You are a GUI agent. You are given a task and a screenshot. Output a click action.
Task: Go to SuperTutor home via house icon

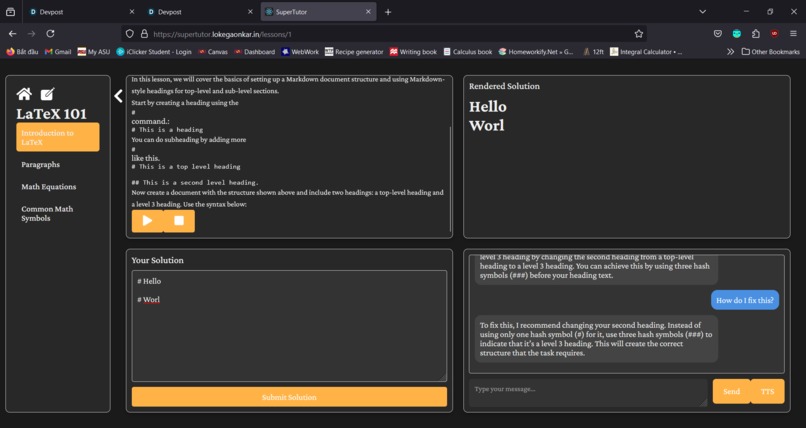[24, 94]
